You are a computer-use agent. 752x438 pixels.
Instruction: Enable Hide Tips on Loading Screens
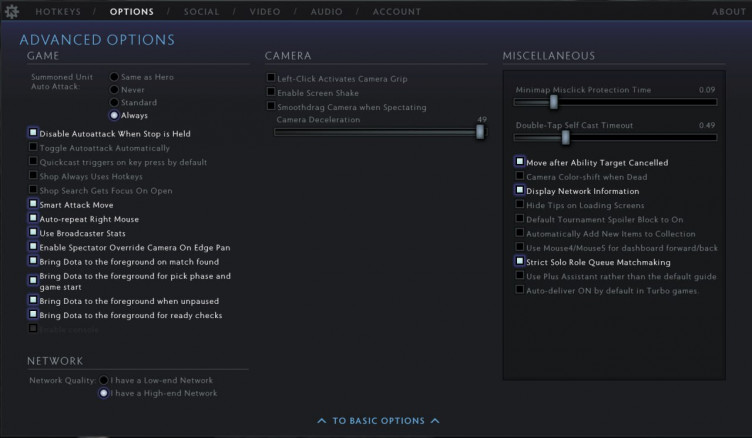click(519, 204)
